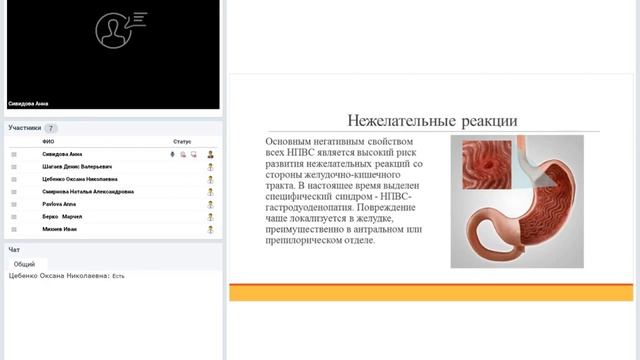Click chat message from Цебенко Оксана Николаевна
The height and width of the screenshot is (360, 640).
tap(67, 276)
